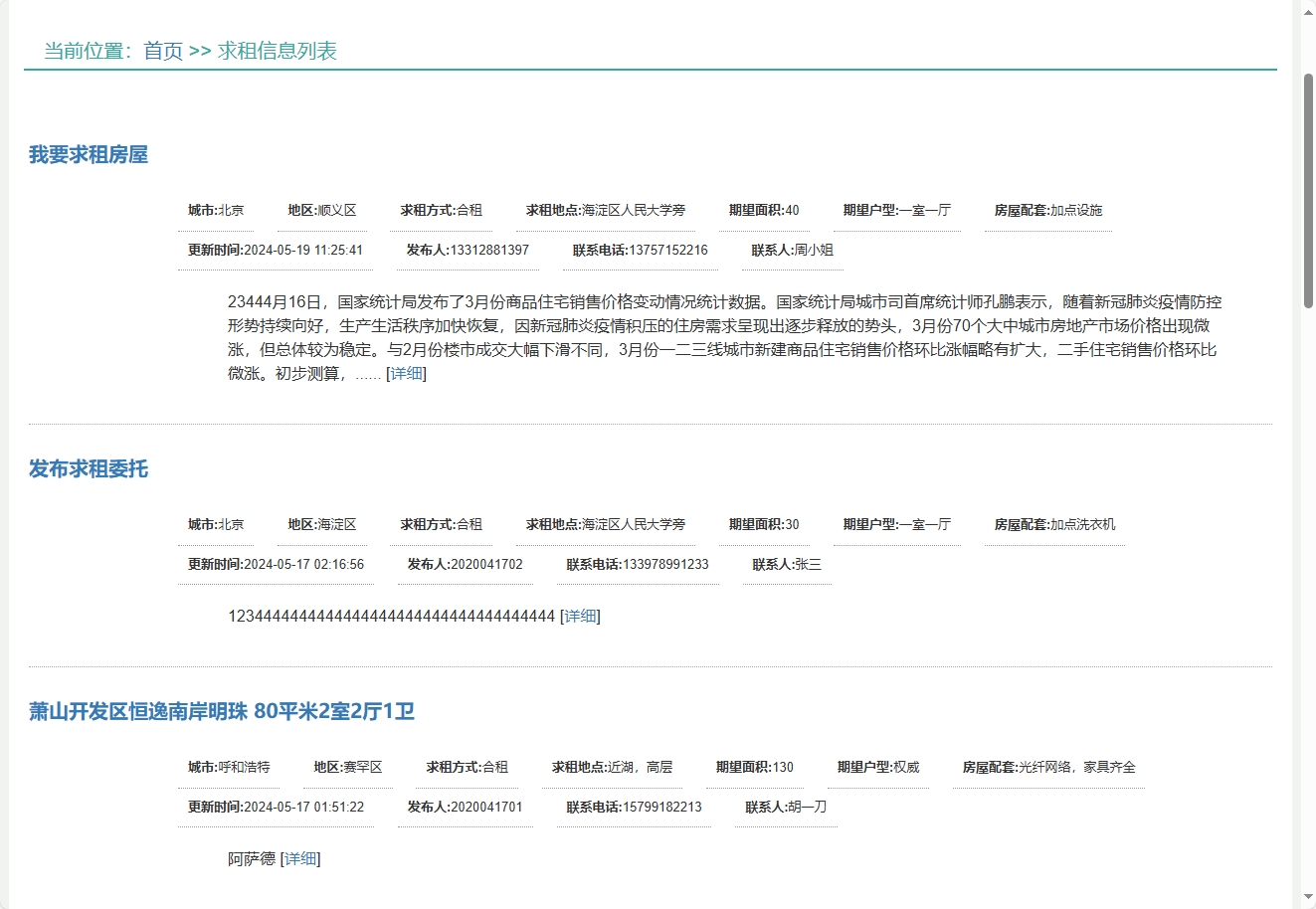Click 联系人:胡一刀 in the third listing
Viewport: 1316px width, 909px height.
(x=786, y=808)
